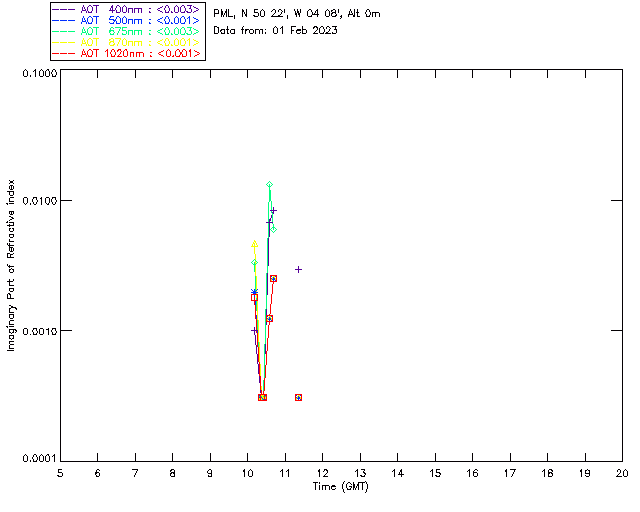Click the x-axis tick label 20
Image resolution: width=640 pixels, height=512 pixels.
(622, 473)
